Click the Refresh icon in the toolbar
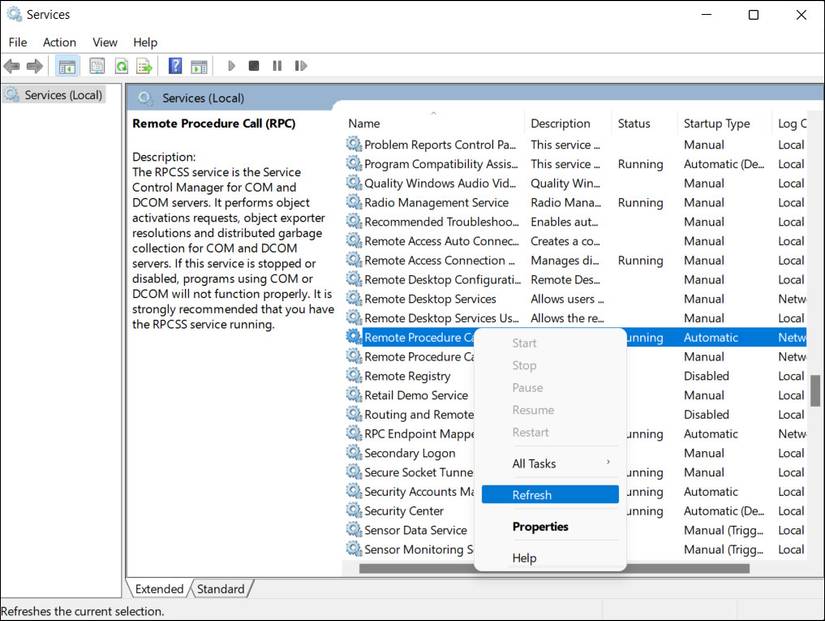The image size is (825, 621). coord(121,66)
